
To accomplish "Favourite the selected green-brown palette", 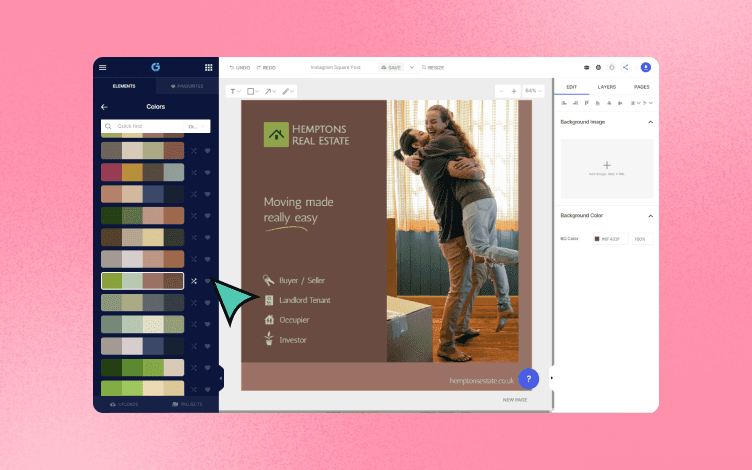I will (208, 281).
